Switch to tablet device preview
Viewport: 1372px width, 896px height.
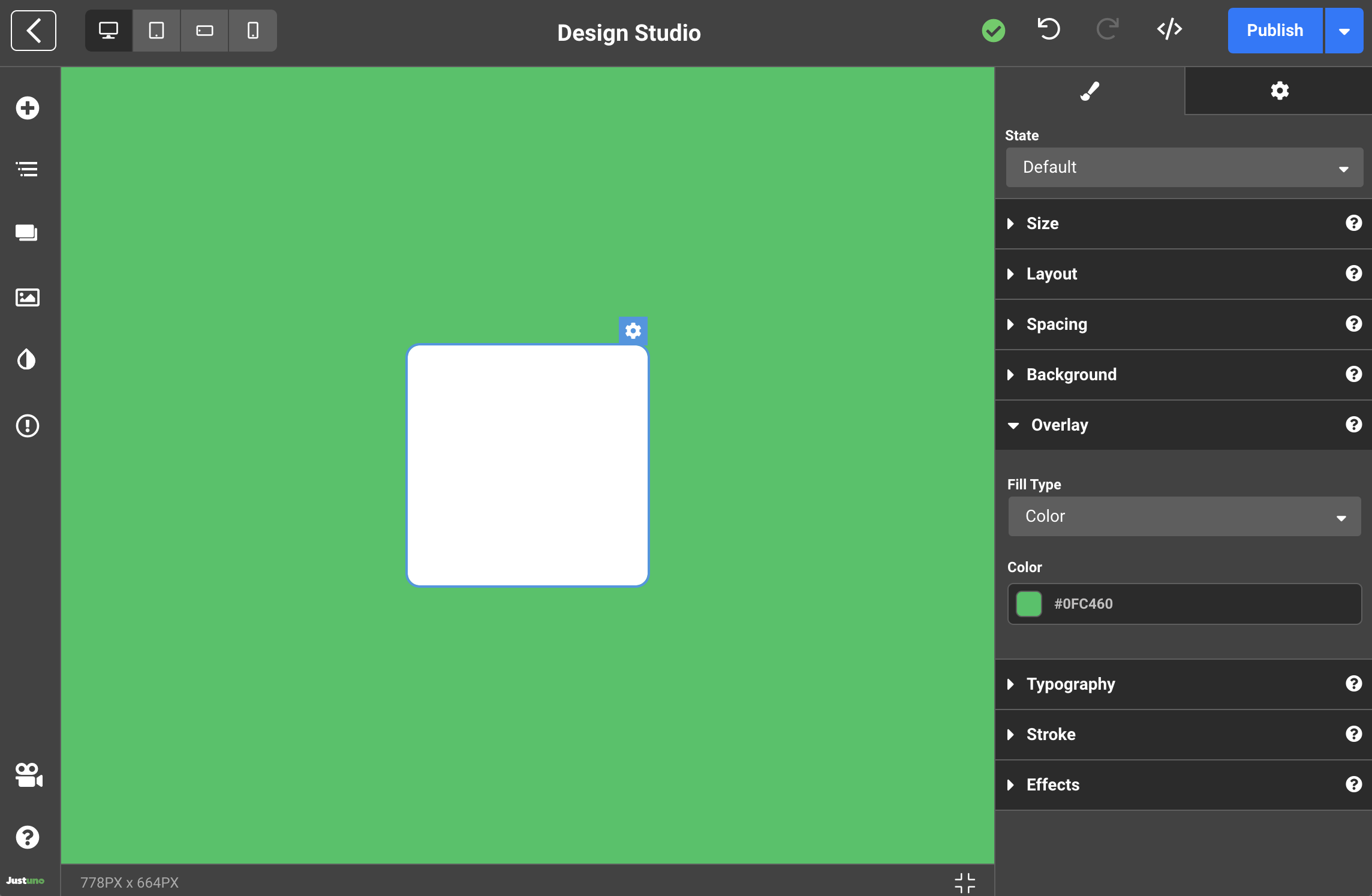[x=157, y=31]
